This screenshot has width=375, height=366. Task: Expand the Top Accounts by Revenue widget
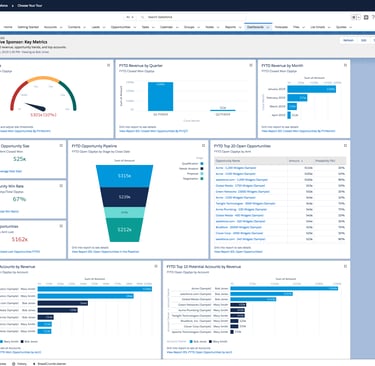156,266
